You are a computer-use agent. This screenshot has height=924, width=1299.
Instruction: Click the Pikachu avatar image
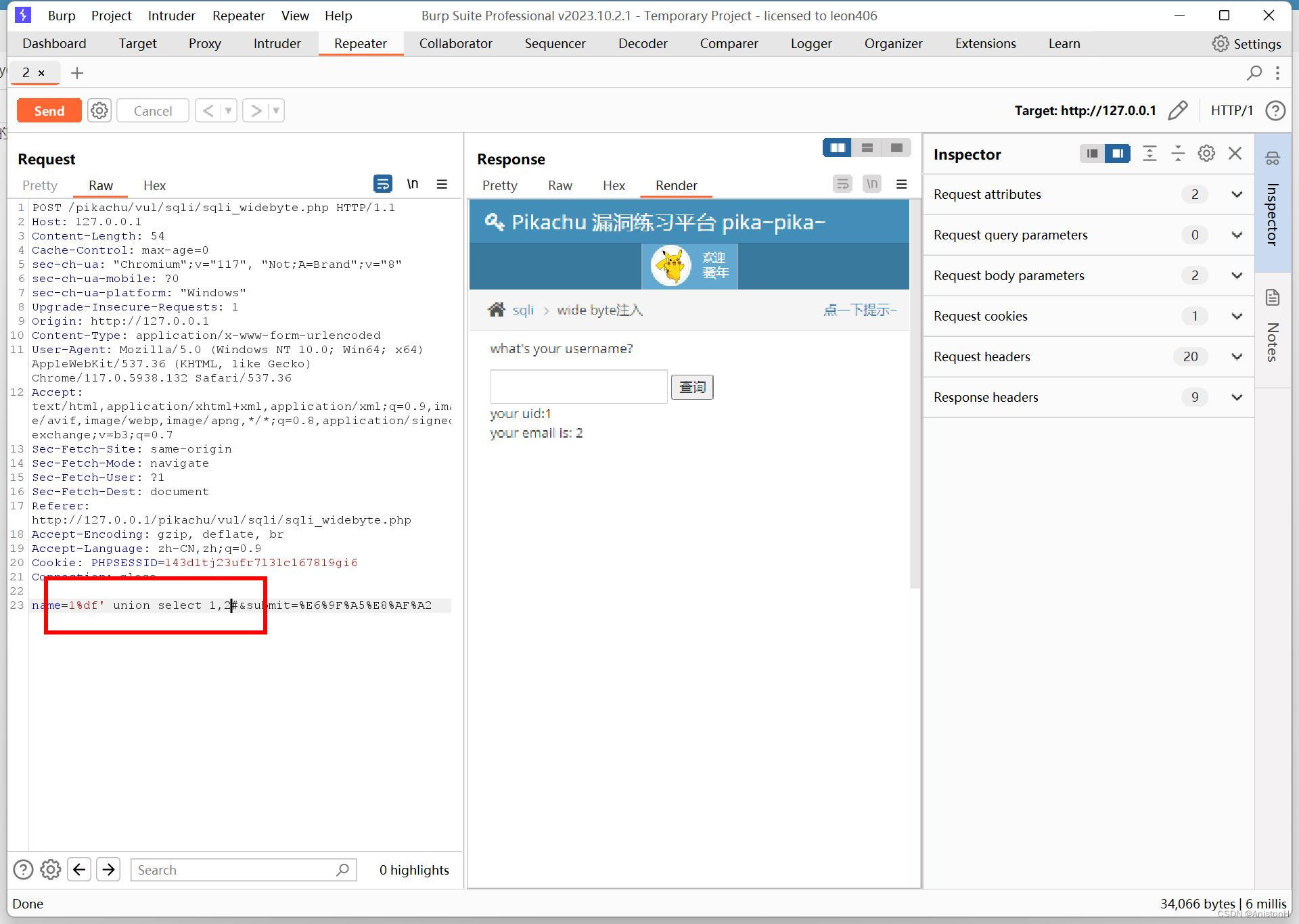(670, 265)
